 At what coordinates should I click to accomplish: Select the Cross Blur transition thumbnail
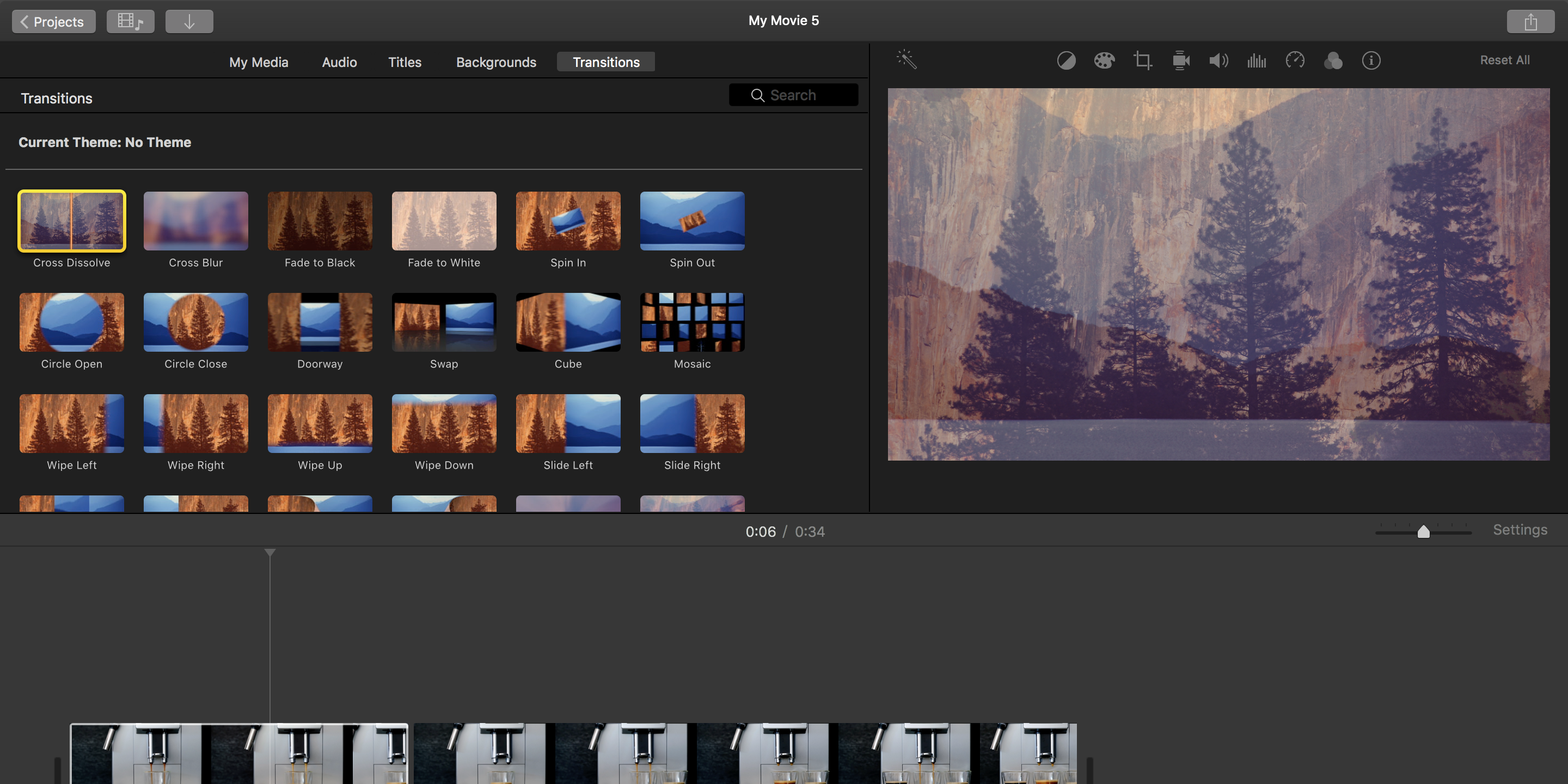point(195,220)
